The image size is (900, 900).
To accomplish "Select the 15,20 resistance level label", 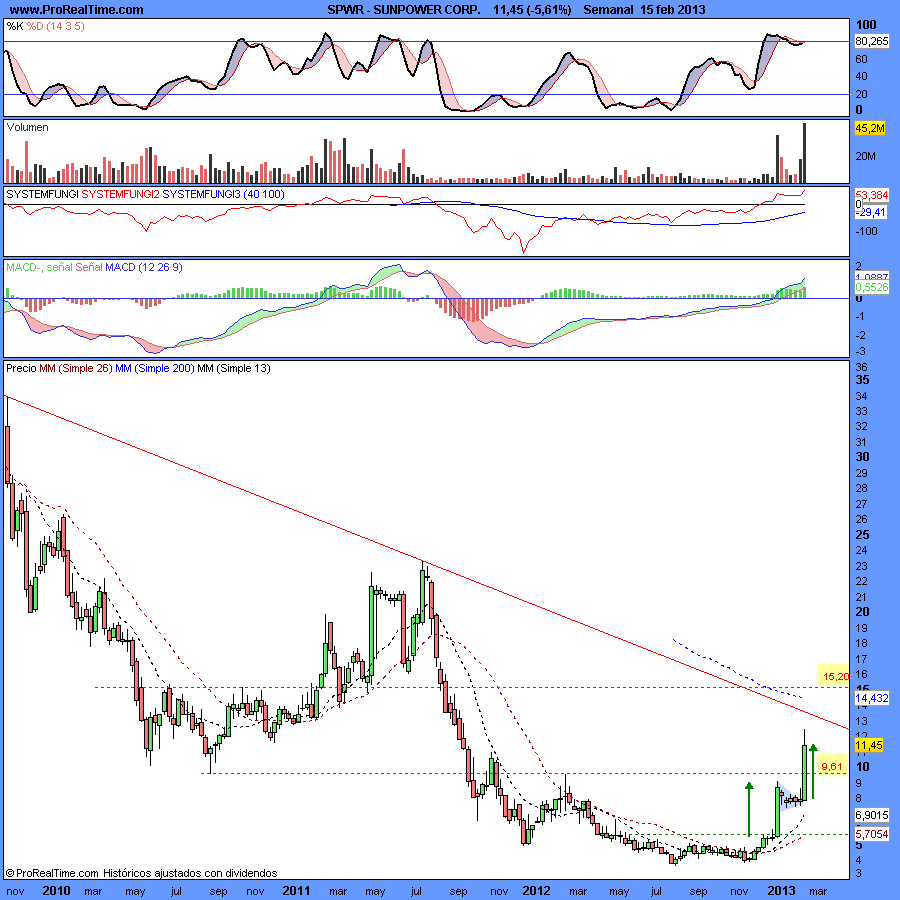I will [835, 677].
